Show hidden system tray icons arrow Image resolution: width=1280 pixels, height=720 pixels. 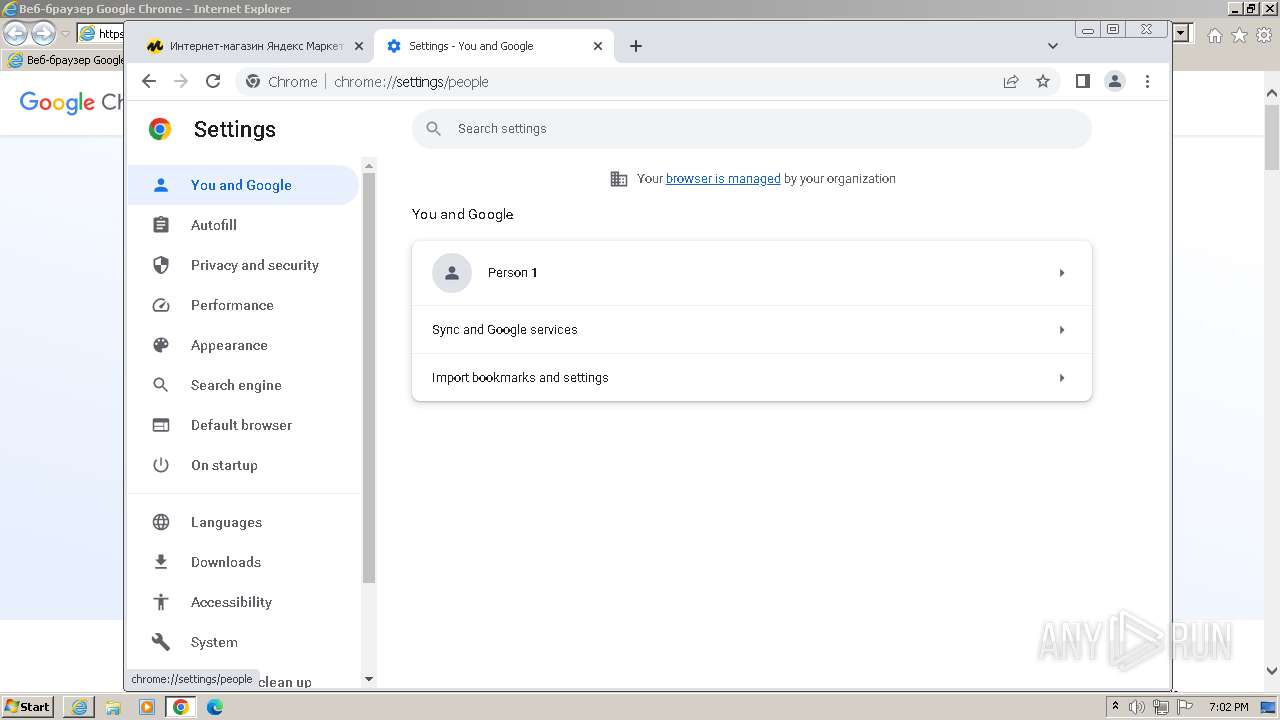[1115, 706]
